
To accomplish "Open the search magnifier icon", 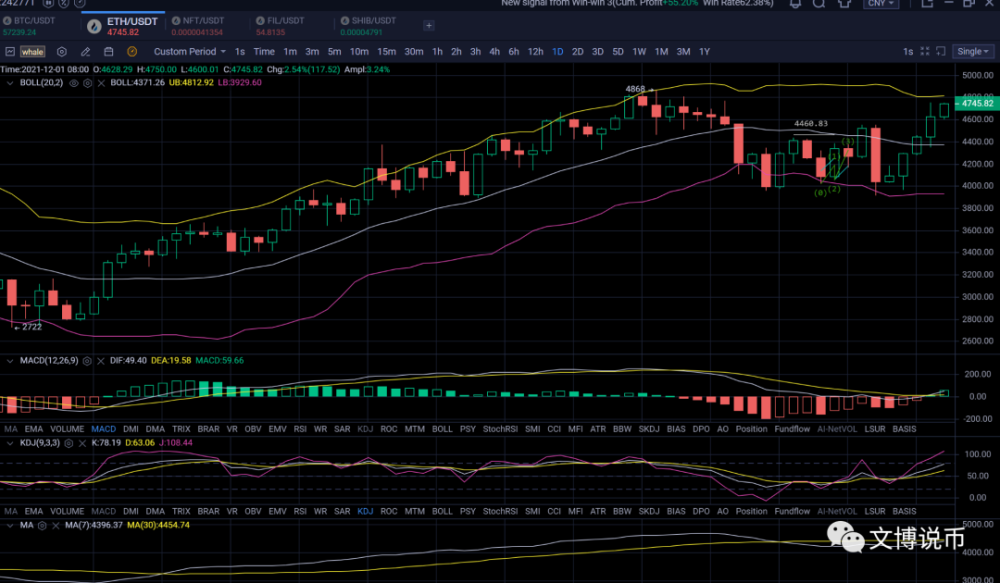I will (819, 4).
